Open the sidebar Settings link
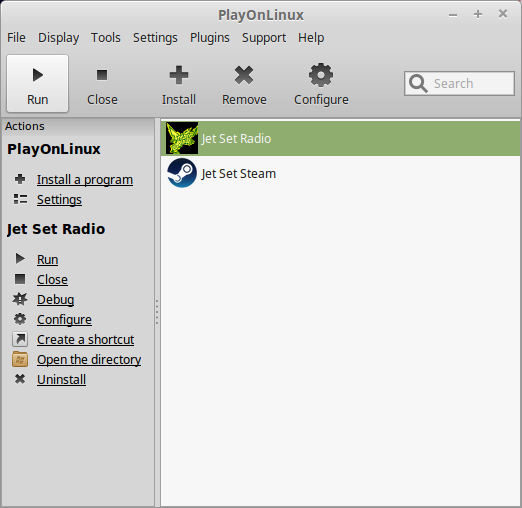This screenshot has height=508, width=522. (x=59, y=200)
